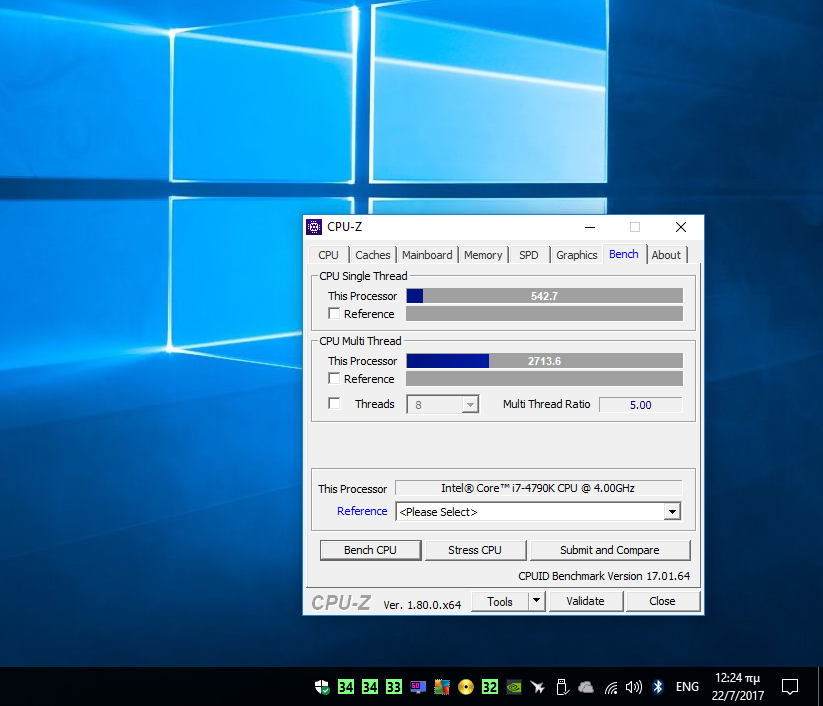
Task: Select the Graphics tab
Action: [x=577, y=255]
